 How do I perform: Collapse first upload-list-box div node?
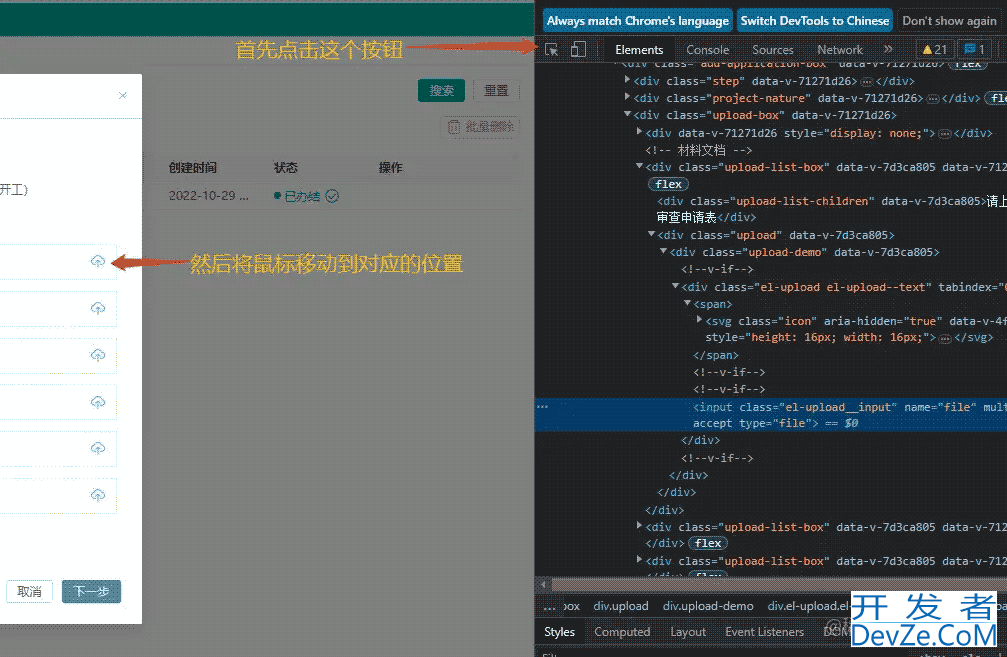coord(639,166)
